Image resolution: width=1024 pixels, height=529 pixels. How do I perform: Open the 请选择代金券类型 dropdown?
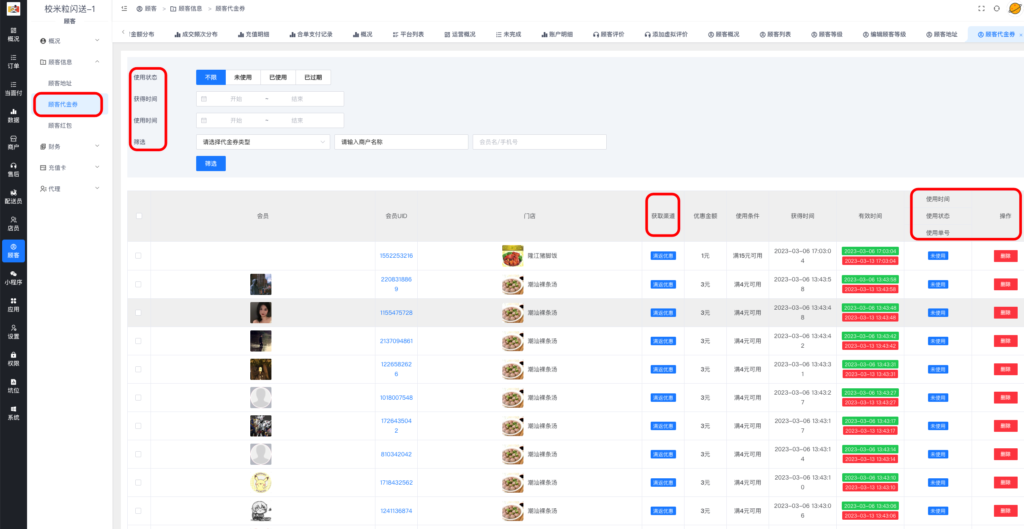tap(263, 142)
